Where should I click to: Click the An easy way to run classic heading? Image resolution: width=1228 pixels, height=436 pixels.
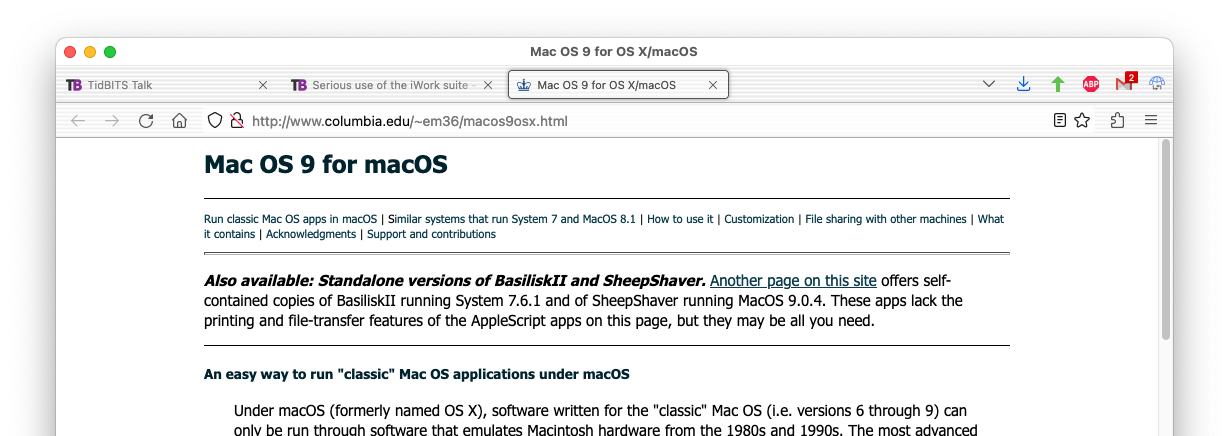417,375
